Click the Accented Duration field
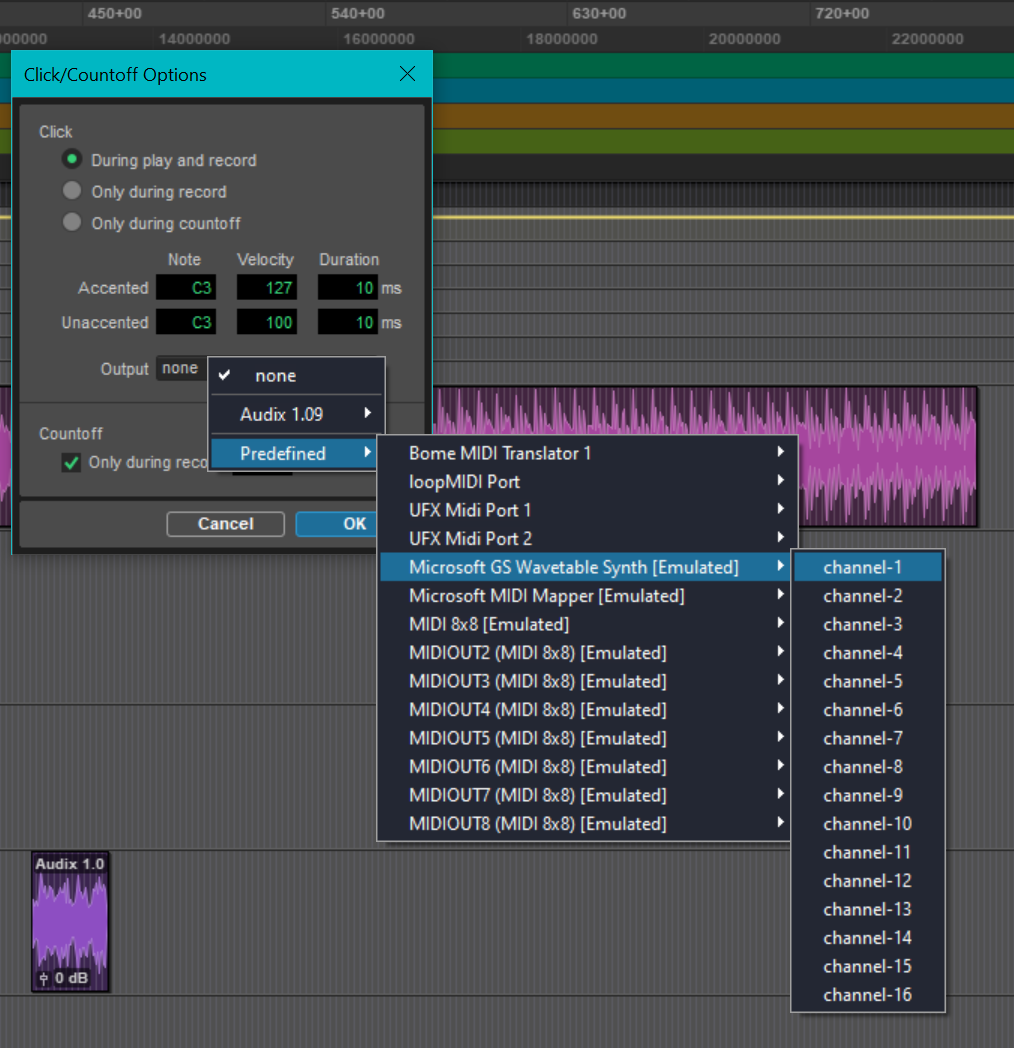This screenshot has height=1048, width=1014. point(348,288)
